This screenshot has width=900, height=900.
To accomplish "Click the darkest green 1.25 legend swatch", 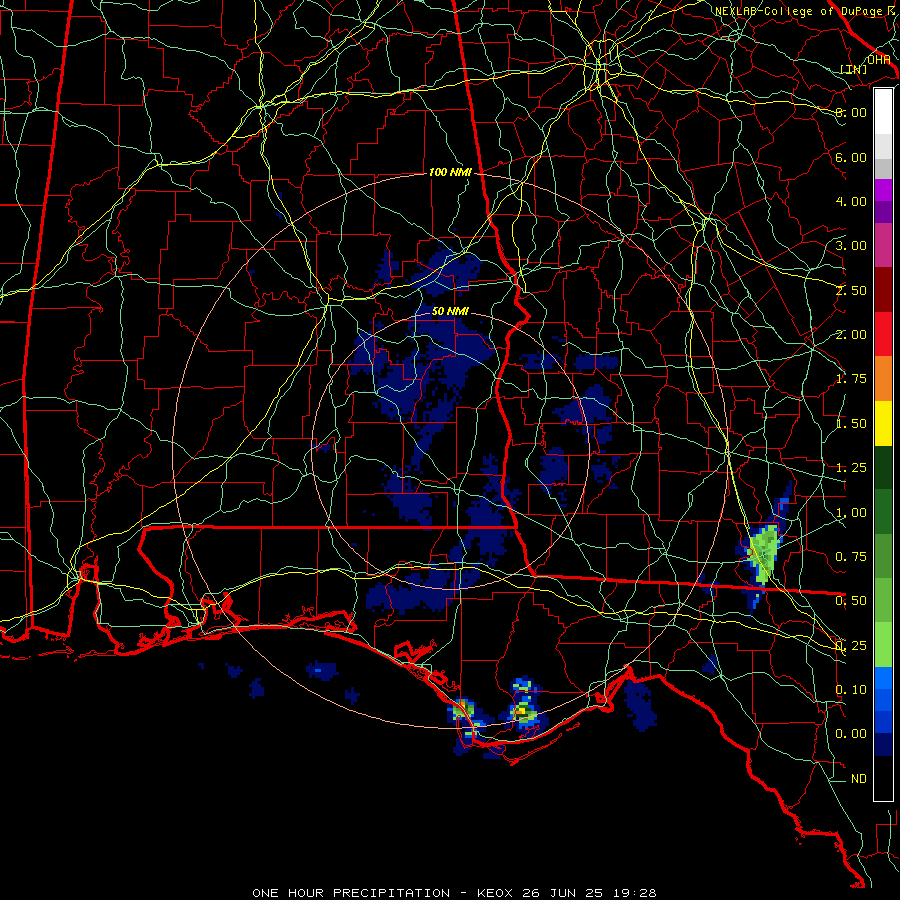I will pyautogui.click(x=883, y=467).
